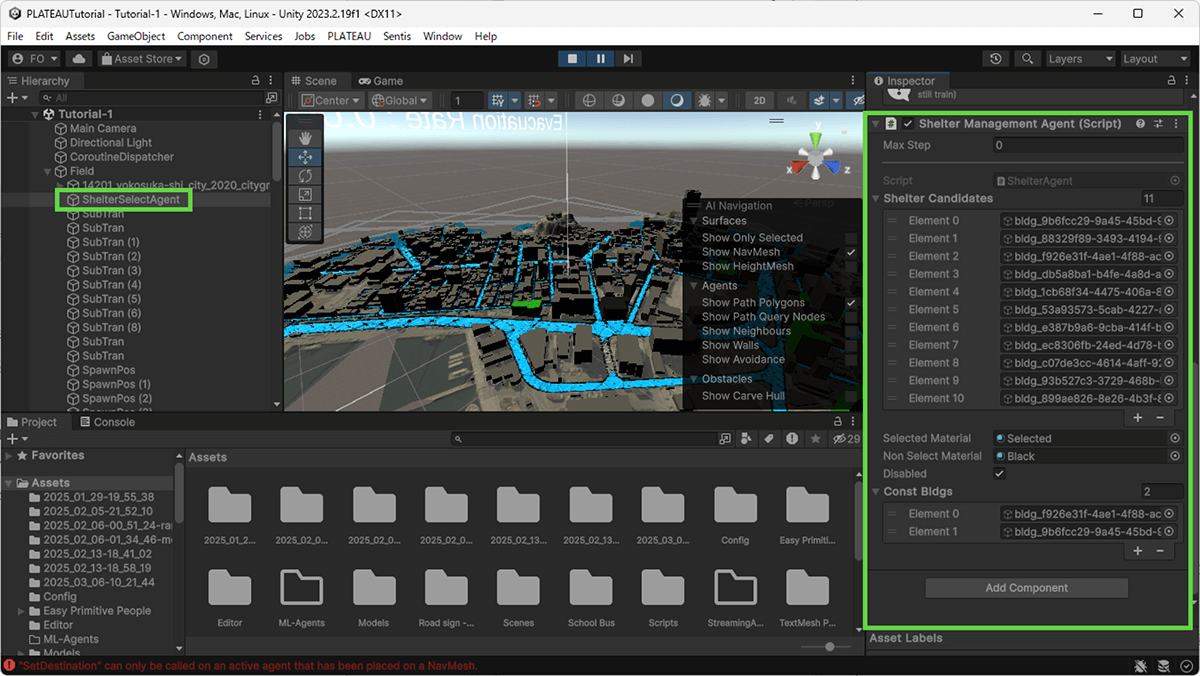Toggle the Disabled checkbox
1200x676 pixels.
point(999,474)
